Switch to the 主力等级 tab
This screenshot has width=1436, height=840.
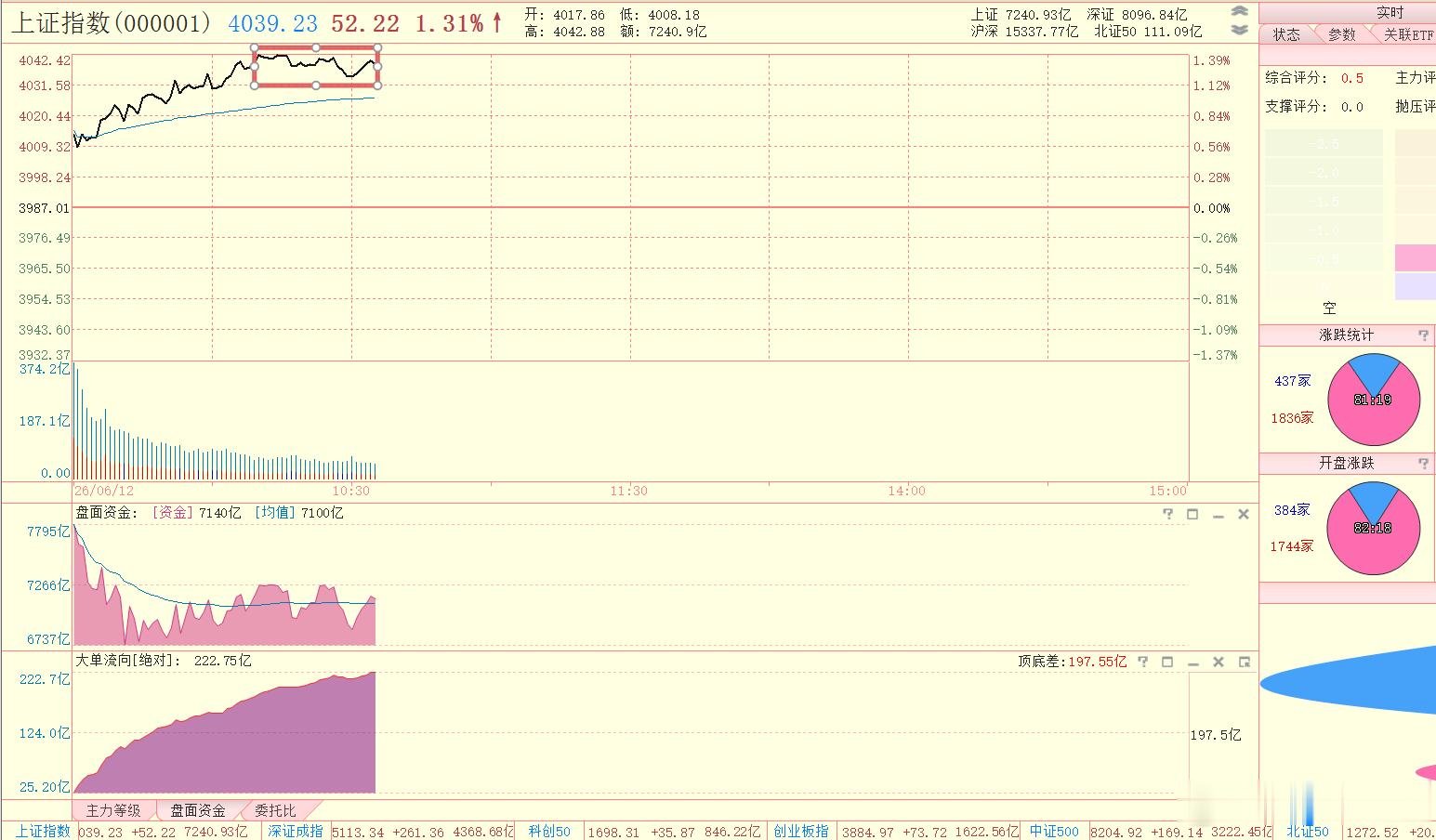pyautogui.click(x=113, y=810)
